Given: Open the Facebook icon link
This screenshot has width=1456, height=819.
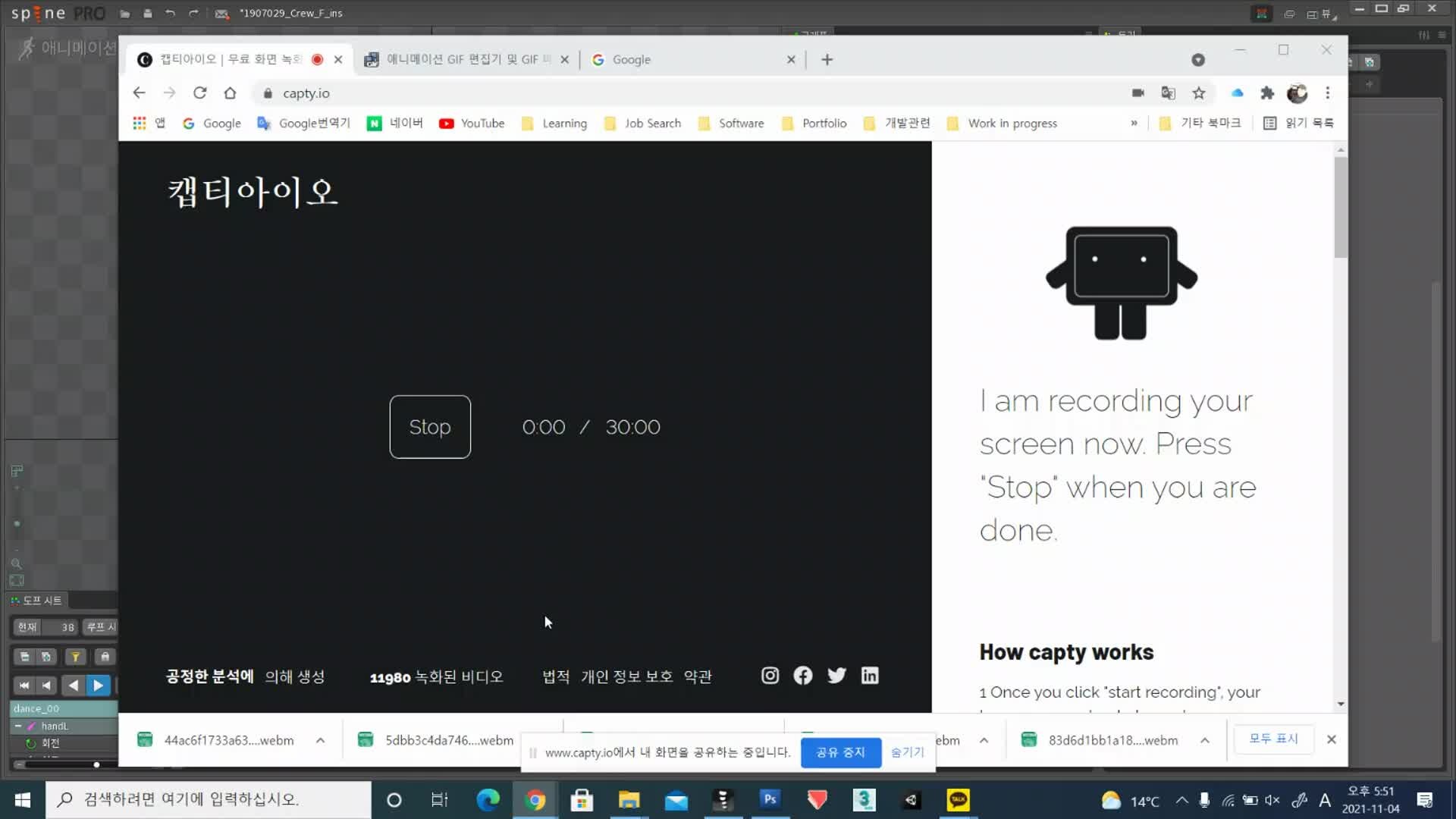Looking at the screenshot, I should click(x=802, y=676).
